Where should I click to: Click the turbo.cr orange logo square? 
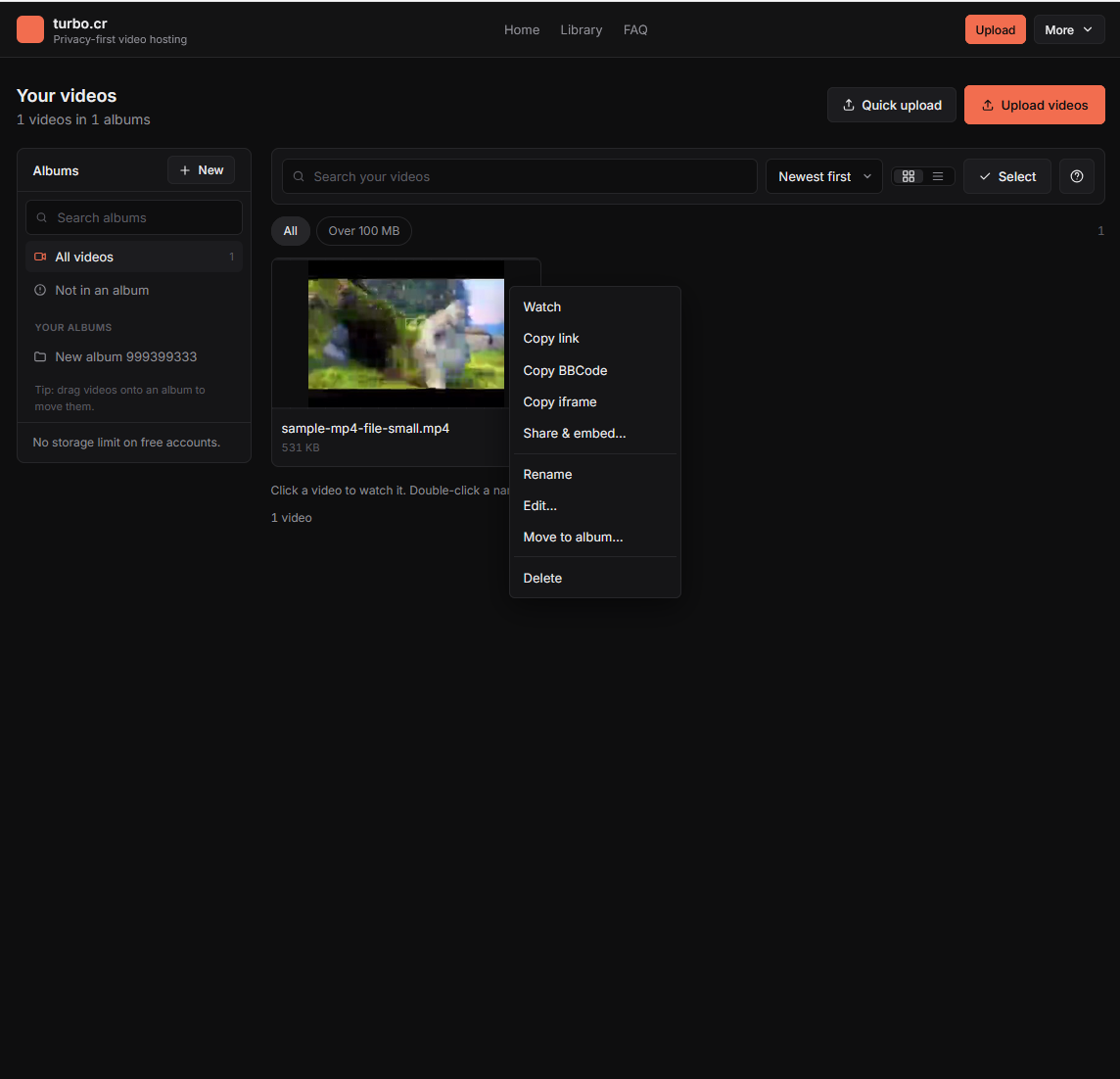pyautogui.click(x=30, y=30)
